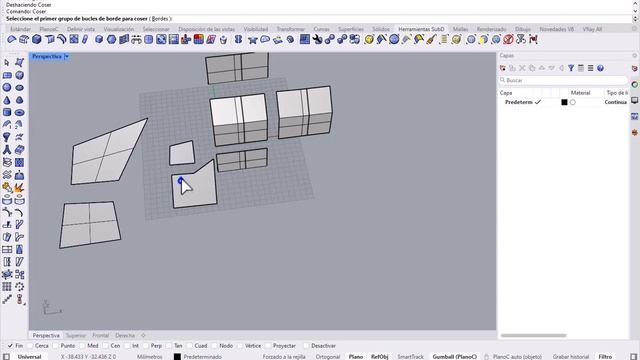Open the Visualización toolbar tab
This screenshot has width=640, height=360.
tap(119, 29)
